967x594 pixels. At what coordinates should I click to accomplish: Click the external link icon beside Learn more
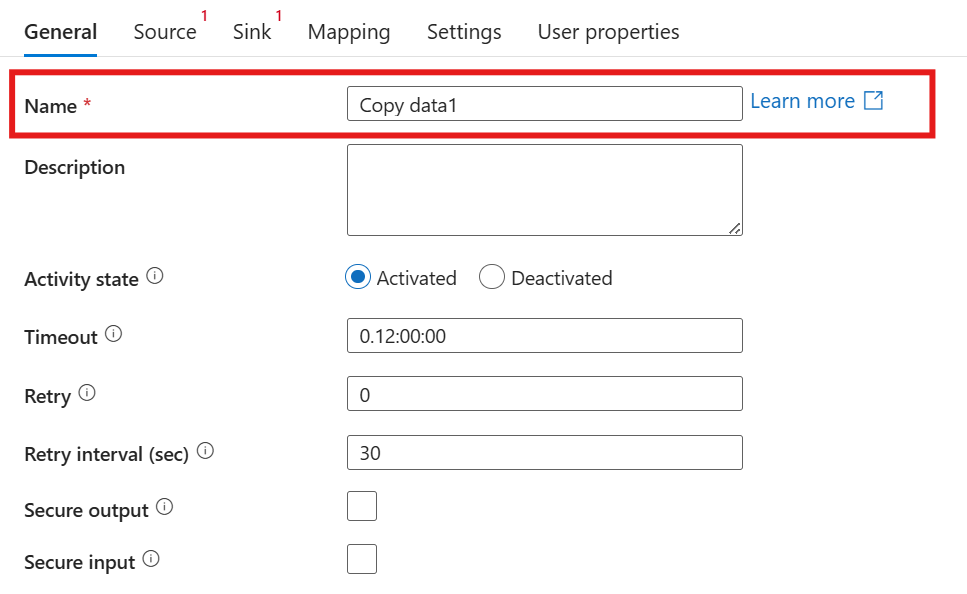[x=873, y=101]
